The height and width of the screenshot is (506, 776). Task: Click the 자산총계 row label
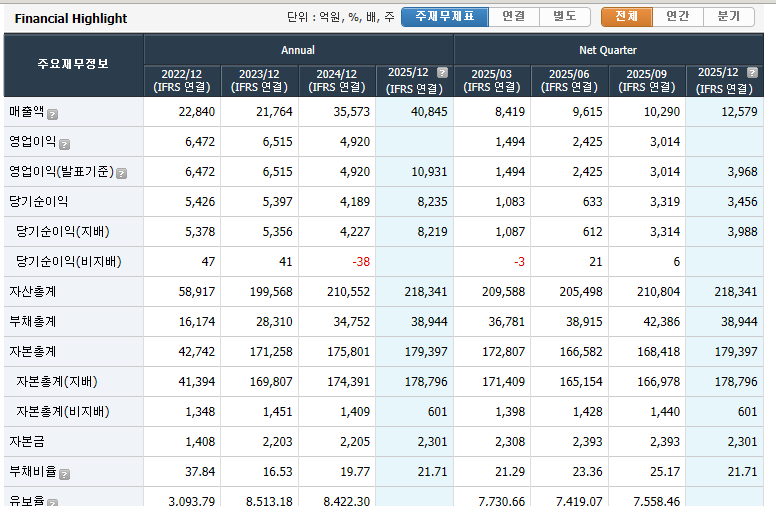[33, 292]
